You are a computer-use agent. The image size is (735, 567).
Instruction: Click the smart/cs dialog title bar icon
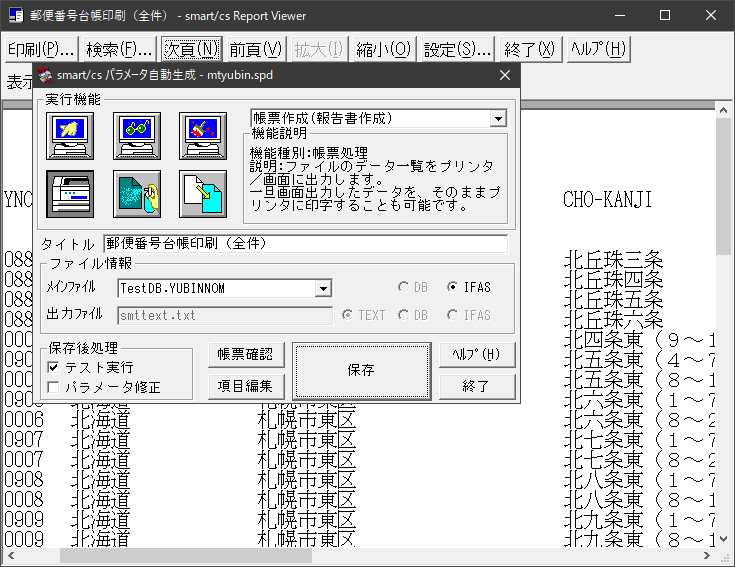[x=45, y=75]
